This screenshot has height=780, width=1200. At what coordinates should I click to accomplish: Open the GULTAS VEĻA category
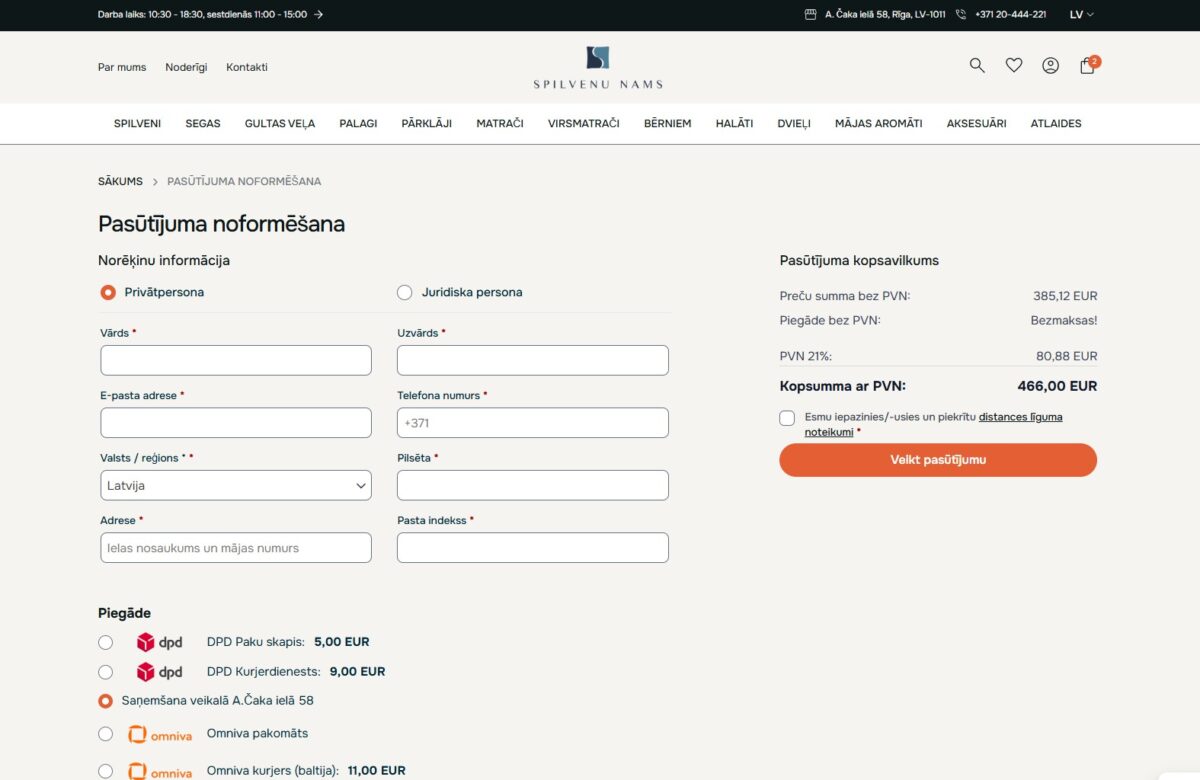(279, 123)
